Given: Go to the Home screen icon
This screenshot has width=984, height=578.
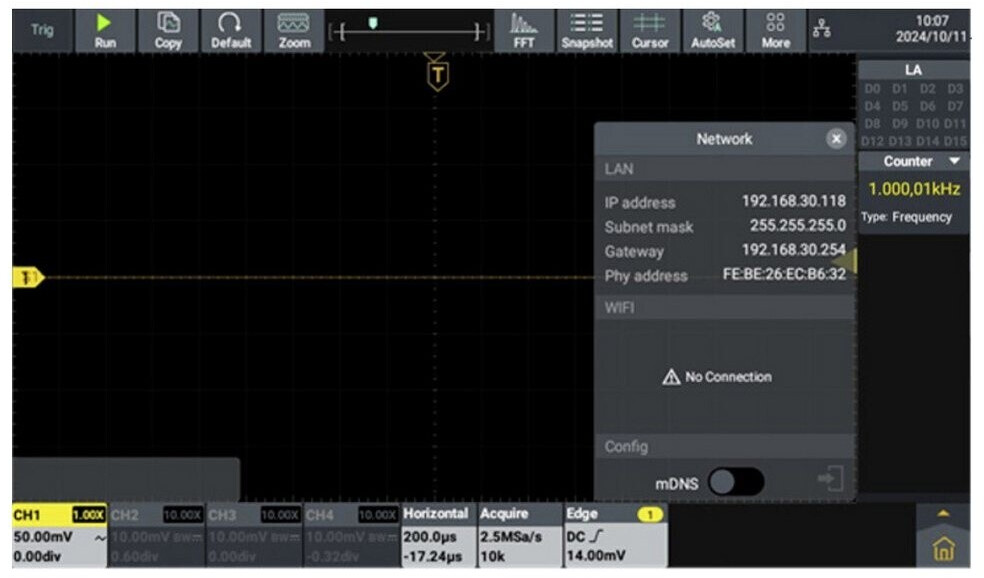Looking at the screenshot, I should pos(943,548).
